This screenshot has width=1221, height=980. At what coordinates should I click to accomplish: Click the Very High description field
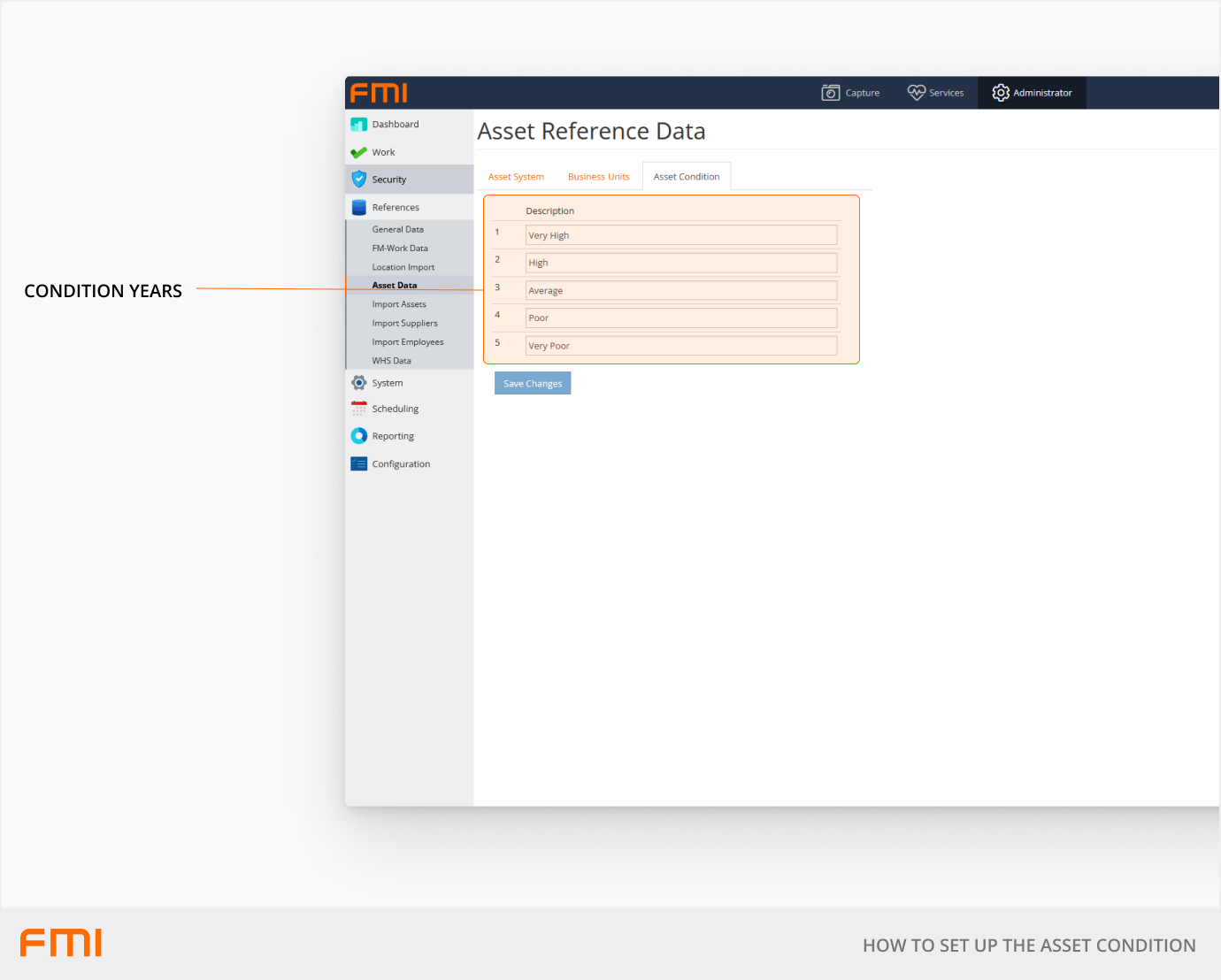(x=680, y=235)
